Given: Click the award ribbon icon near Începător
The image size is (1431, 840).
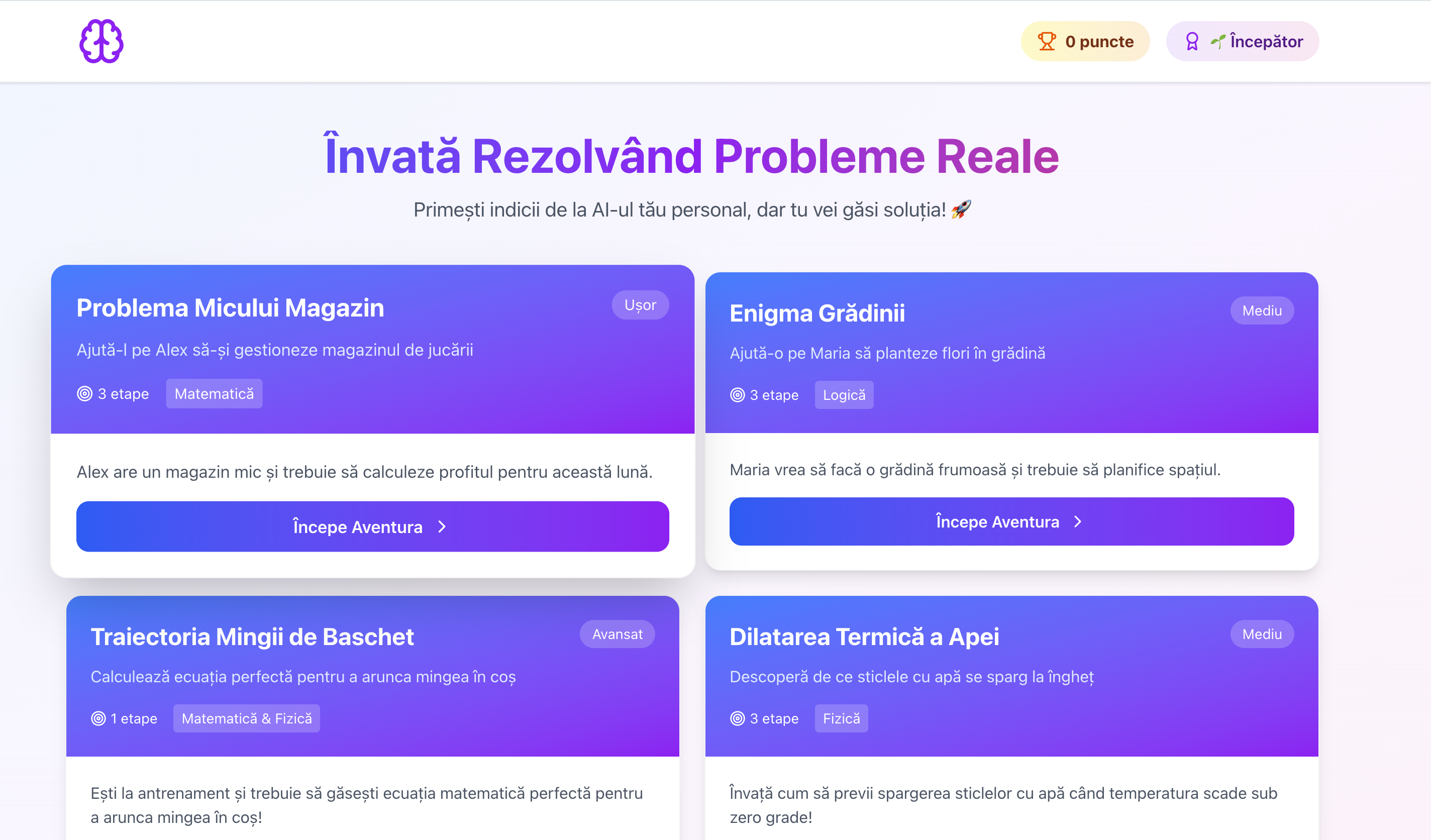Looking at the screenshot, I should click(x=1192, y=42).
